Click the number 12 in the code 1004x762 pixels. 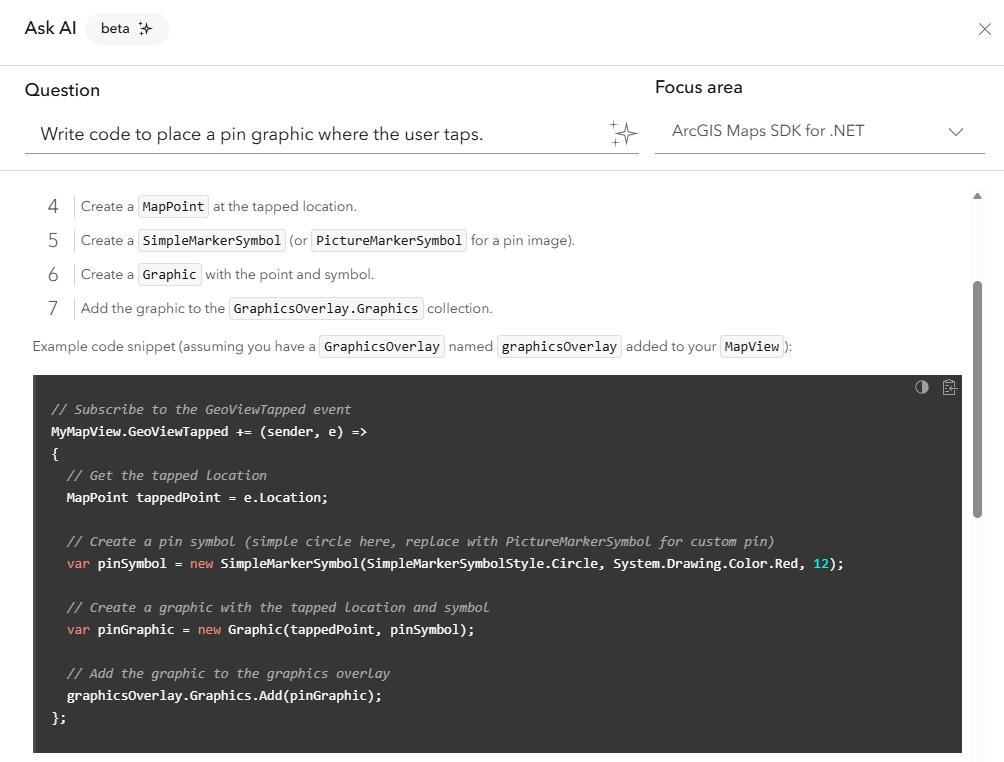[x=821, y=563]
